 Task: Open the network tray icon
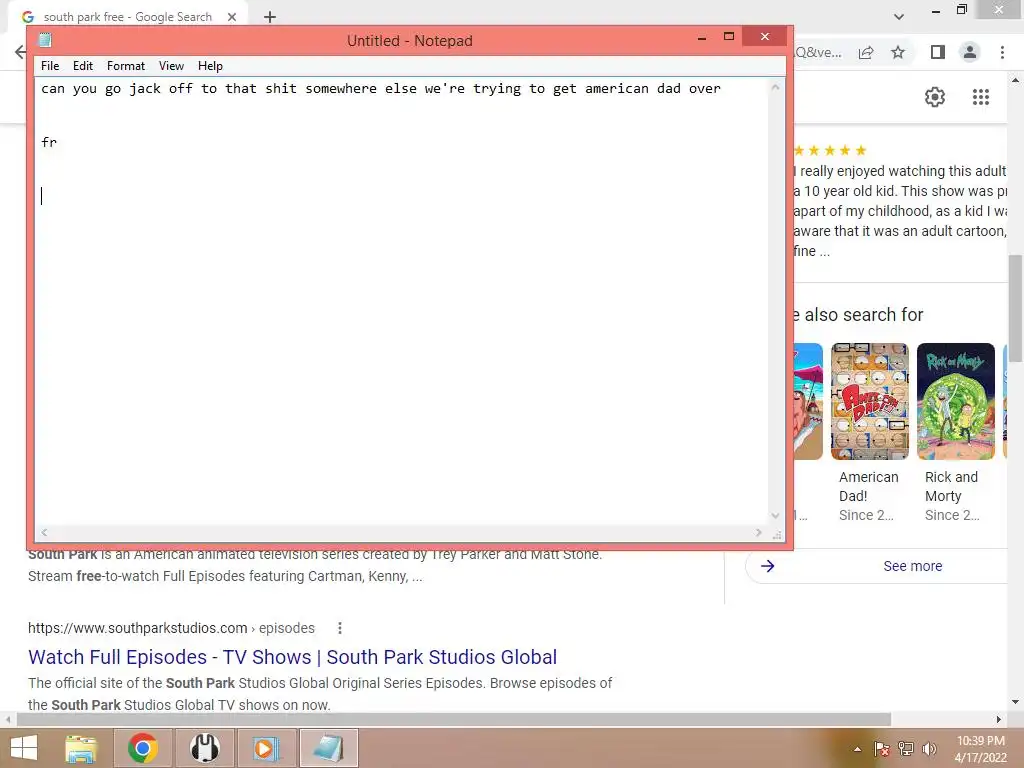pos(906,749)
